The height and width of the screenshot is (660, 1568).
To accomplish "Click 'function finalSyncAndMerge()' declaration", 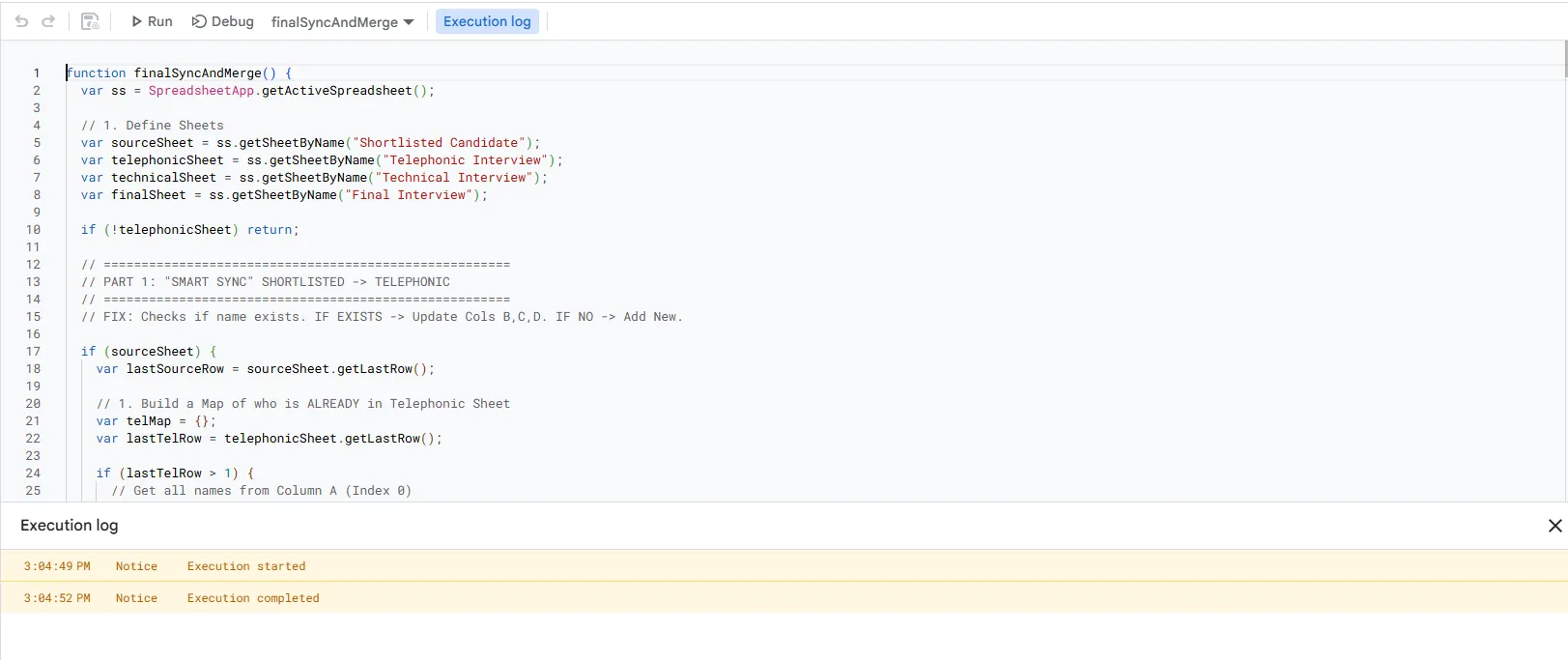I will coord(179,73).
